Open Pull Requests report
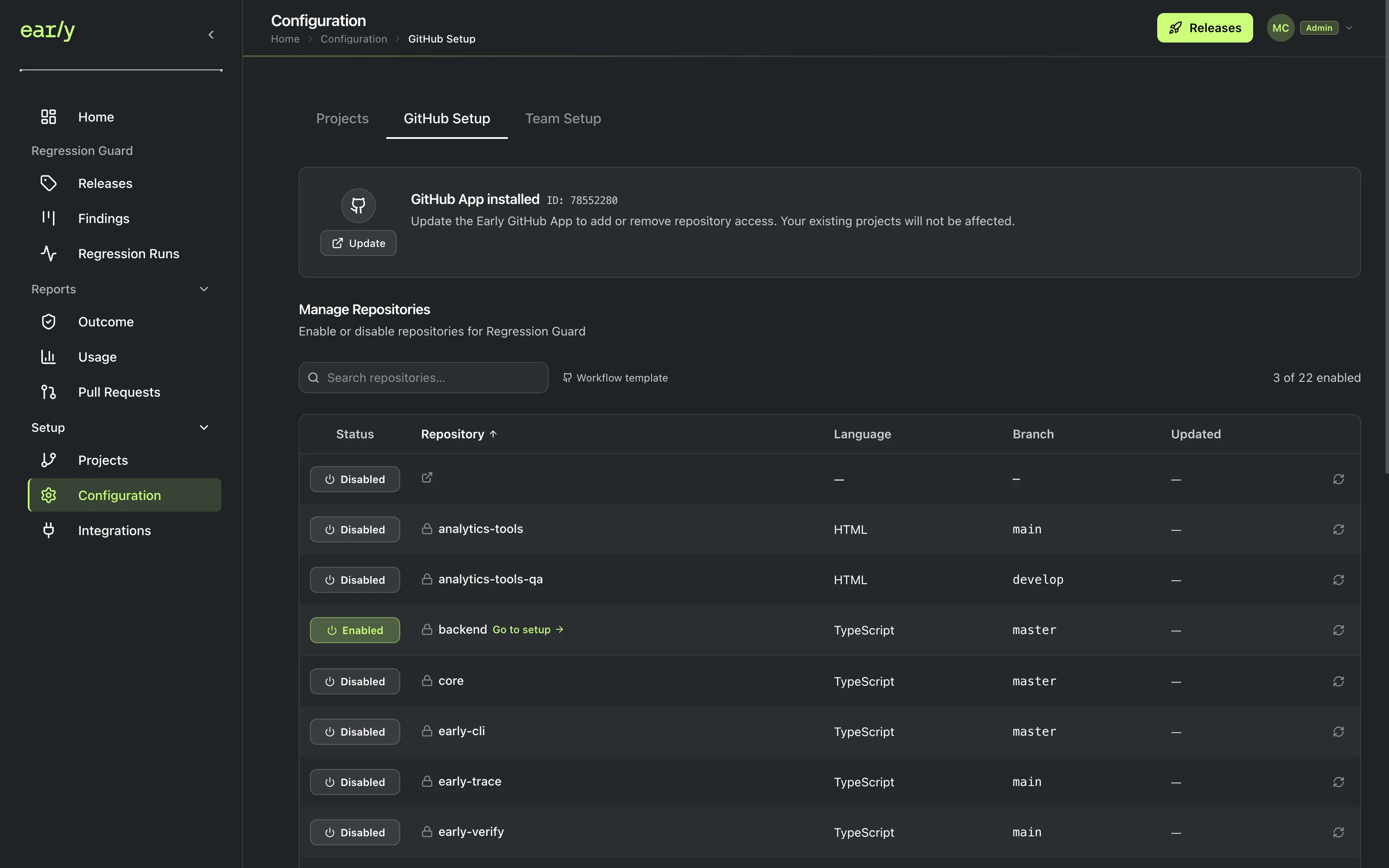This screenshot has height=868, width=1389. coord(125,392)
